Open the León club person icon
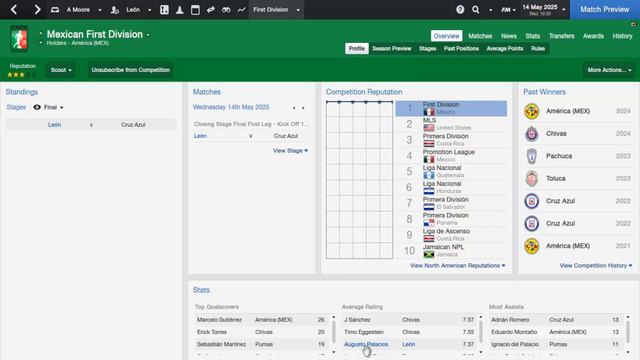Viewport: 640px width, 360px height. coord(115,10)
